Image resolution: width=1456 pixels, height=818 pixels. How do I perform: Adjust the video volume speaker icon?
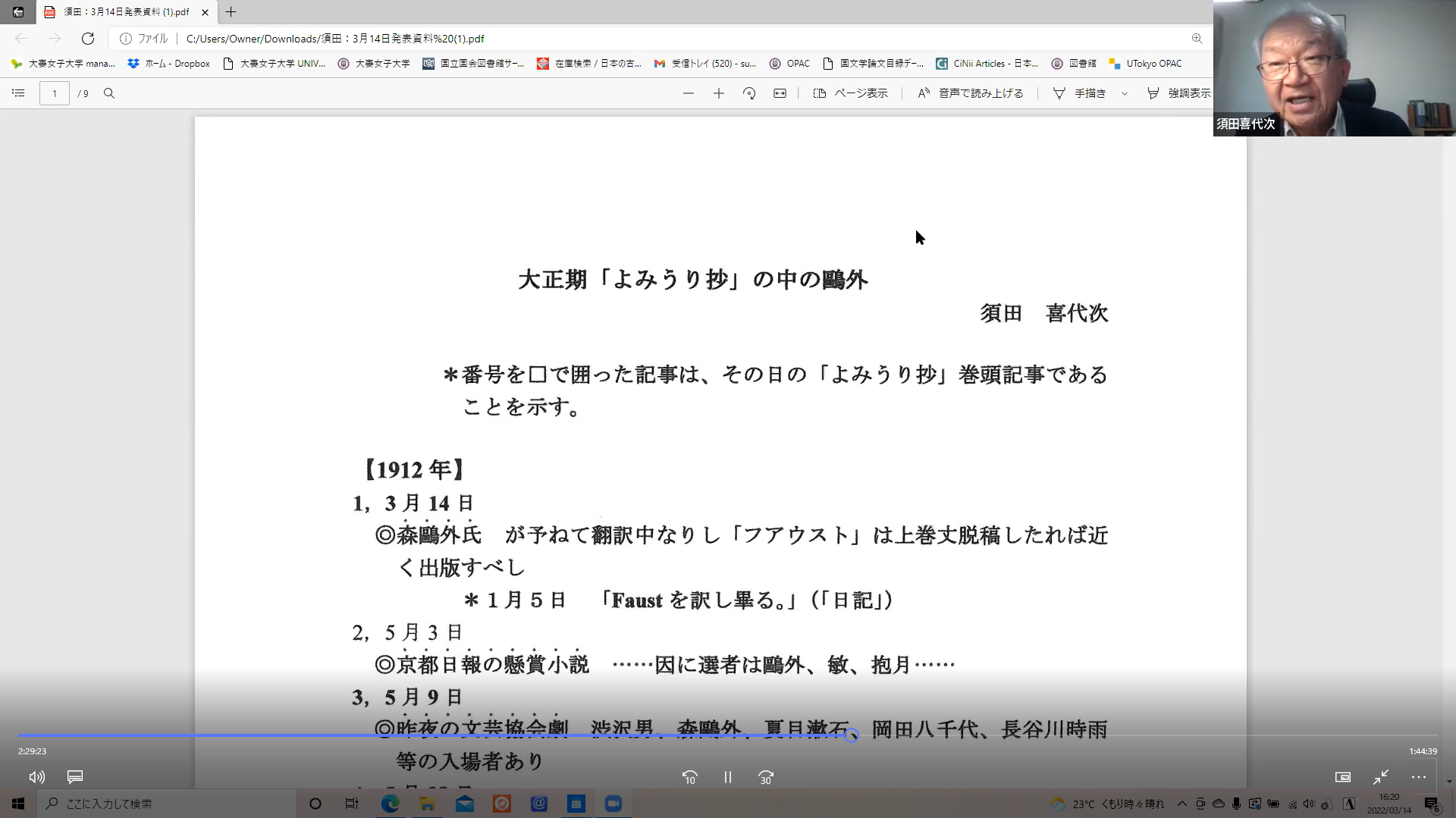pyautogui.click(x=36, y=777)
